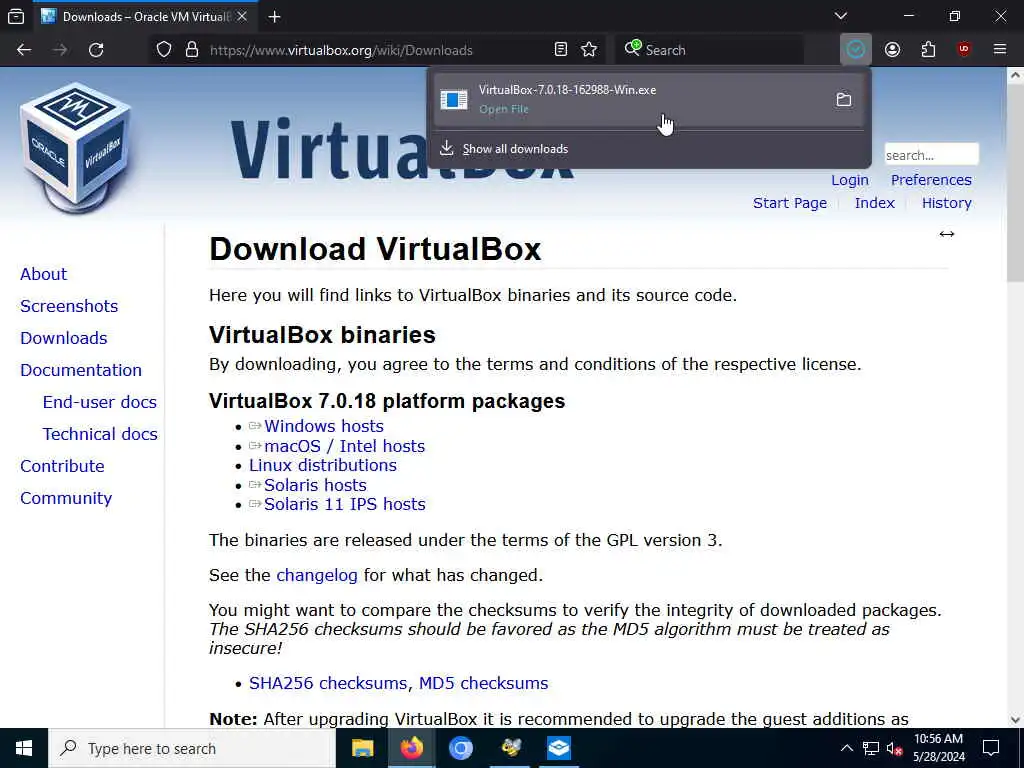Open the notification center icon
Viewport: 1024px width, 768px height.
pyautogui.click(x=991, y=748)
